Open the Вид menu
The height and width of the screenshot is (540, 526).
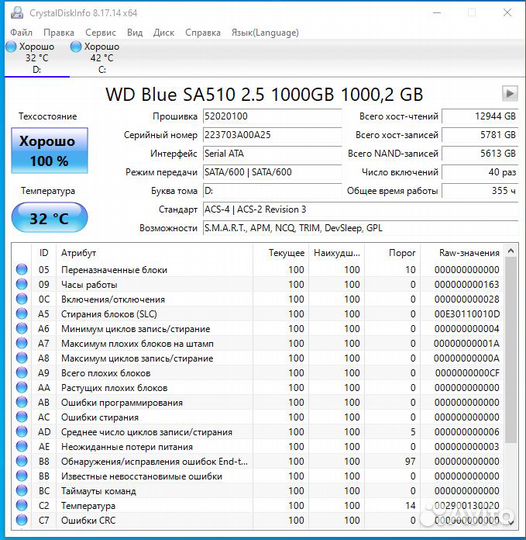pyautogui.click(x=135, y=32)
